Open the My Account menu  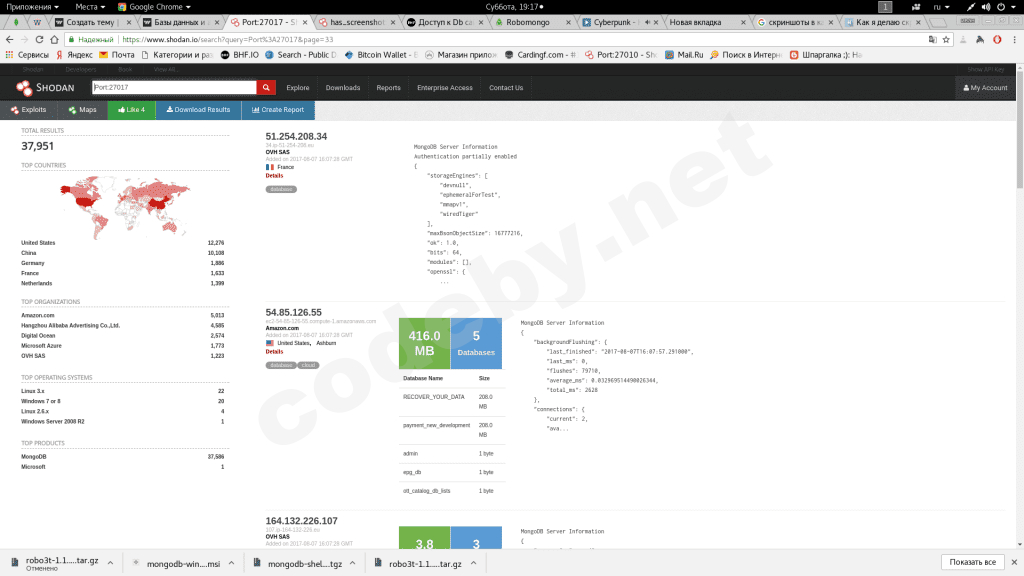(985, 88)
